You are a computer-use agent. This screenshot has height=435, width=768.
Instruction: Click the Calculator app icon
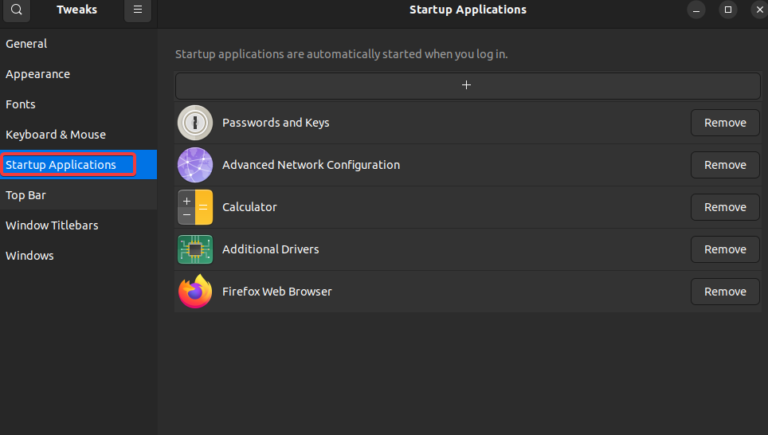195,207
